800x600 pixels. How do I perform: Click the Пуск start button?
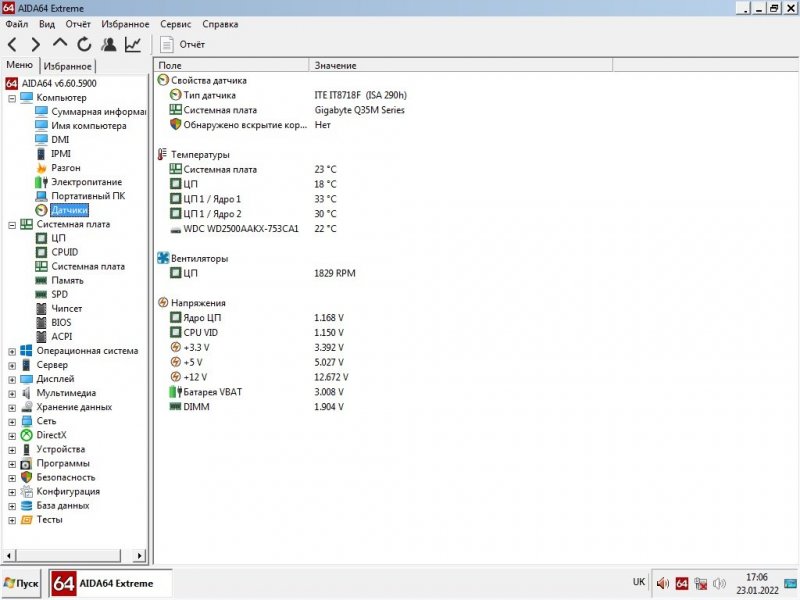click(22, 583)
